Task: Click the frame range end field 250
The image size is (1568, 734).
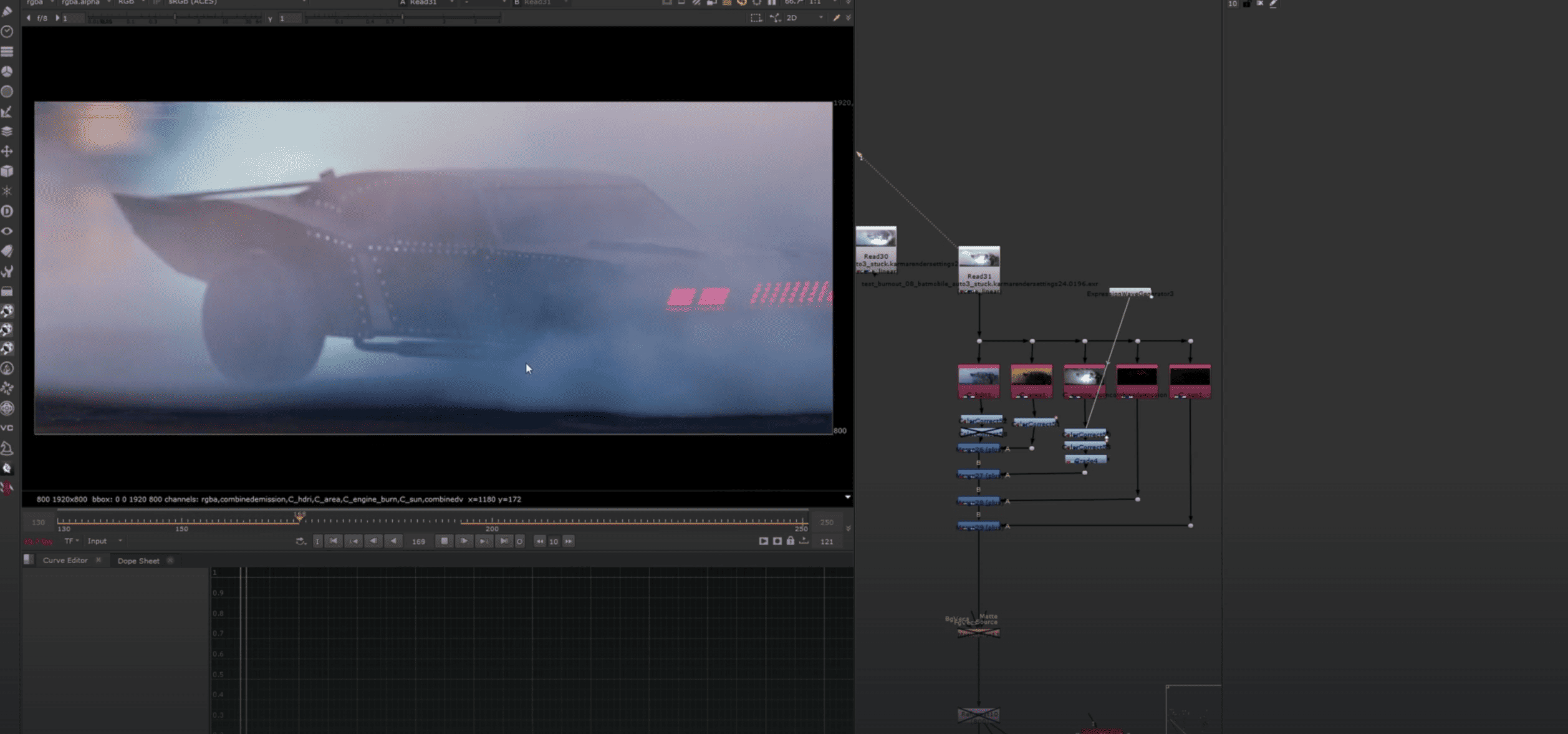Action: [x=827, y=522]
